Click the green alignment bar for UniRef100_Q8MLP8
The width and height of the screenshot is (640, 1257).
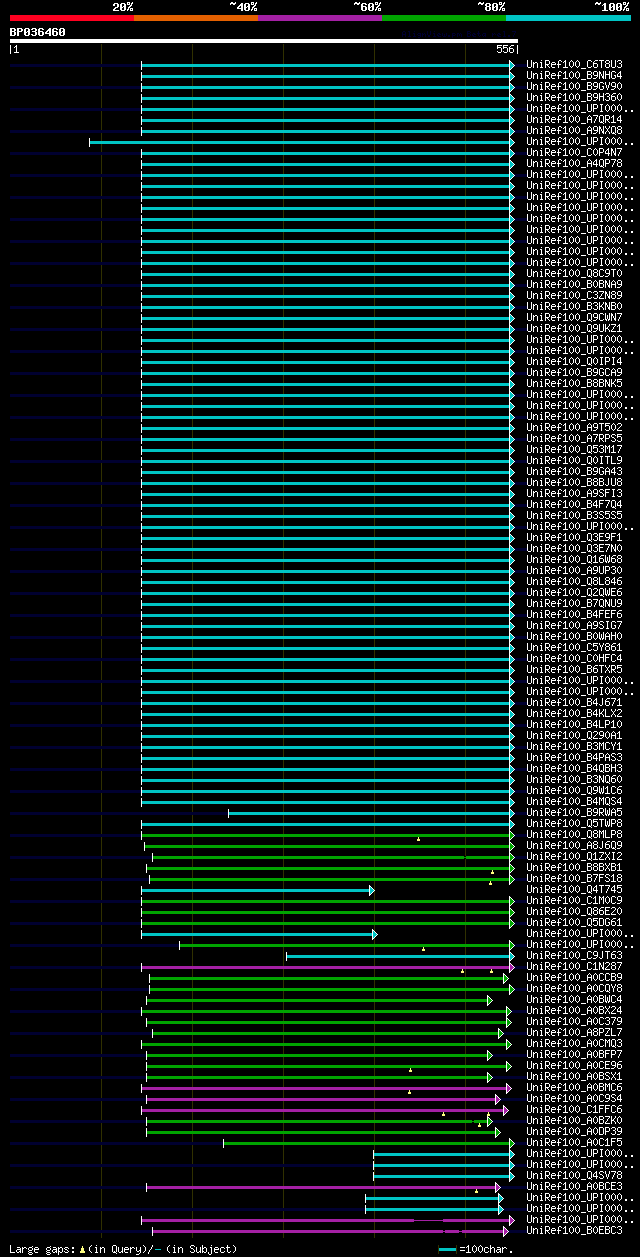point(328,834)
